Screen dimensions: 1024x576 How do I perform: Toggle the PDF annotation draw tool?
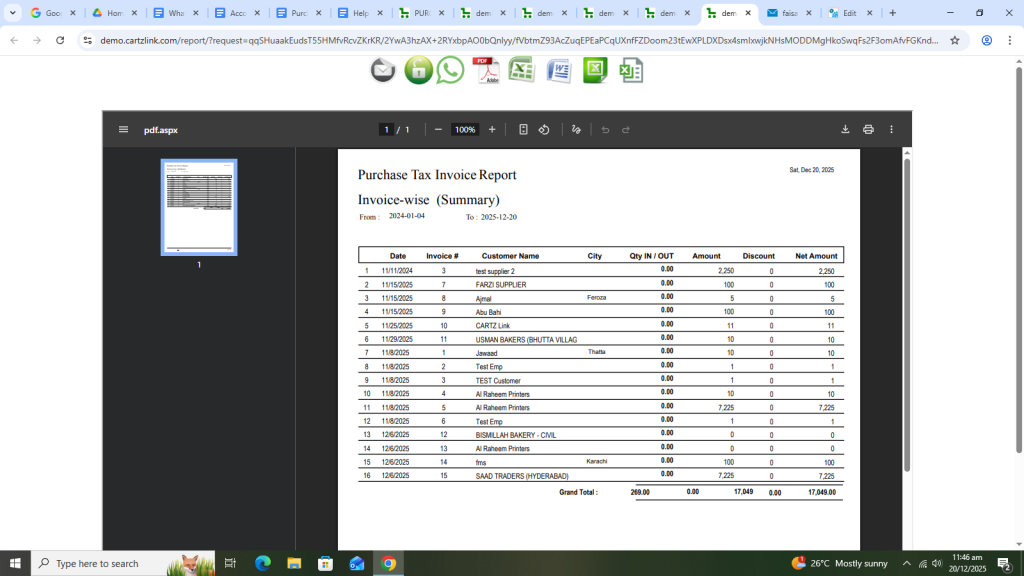[x=576, y=130]
